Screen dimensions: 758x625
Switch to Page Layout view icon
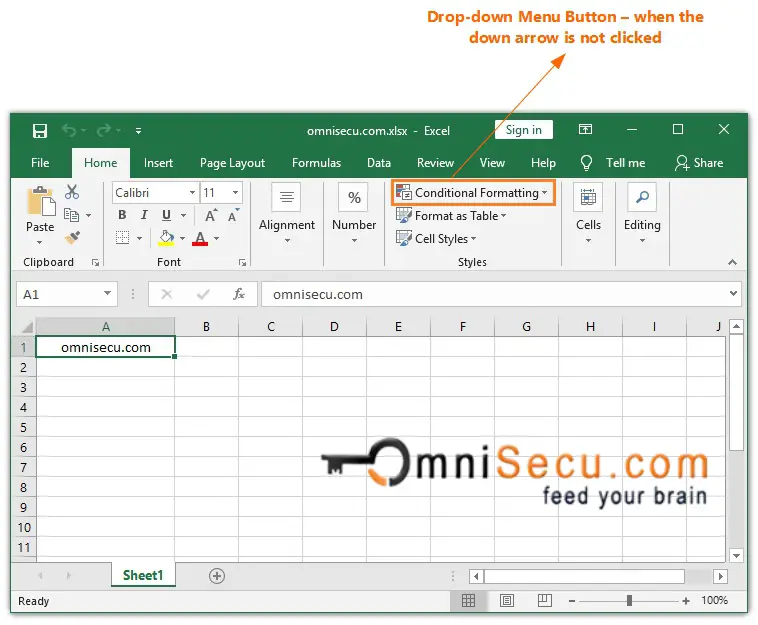pyautogui.click(x=507, y=601)
